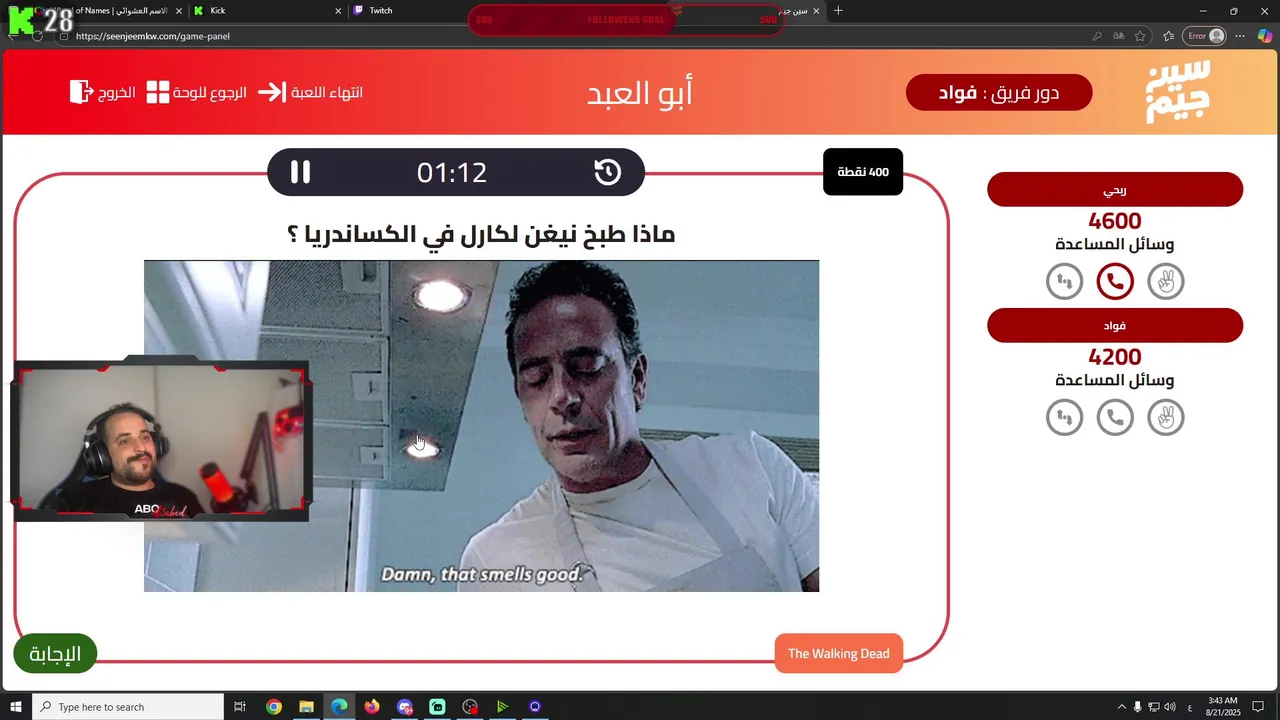1280x720 pixels.
Task: Open File Explorer from the taskbar
Action: click(x=306, y=707)
